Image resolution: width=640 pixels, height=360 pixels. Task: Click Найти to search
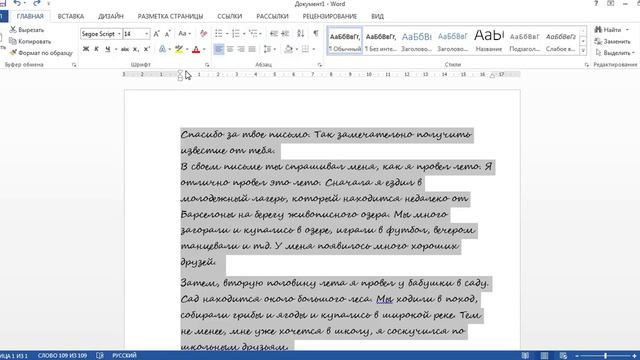click(612, 30)
